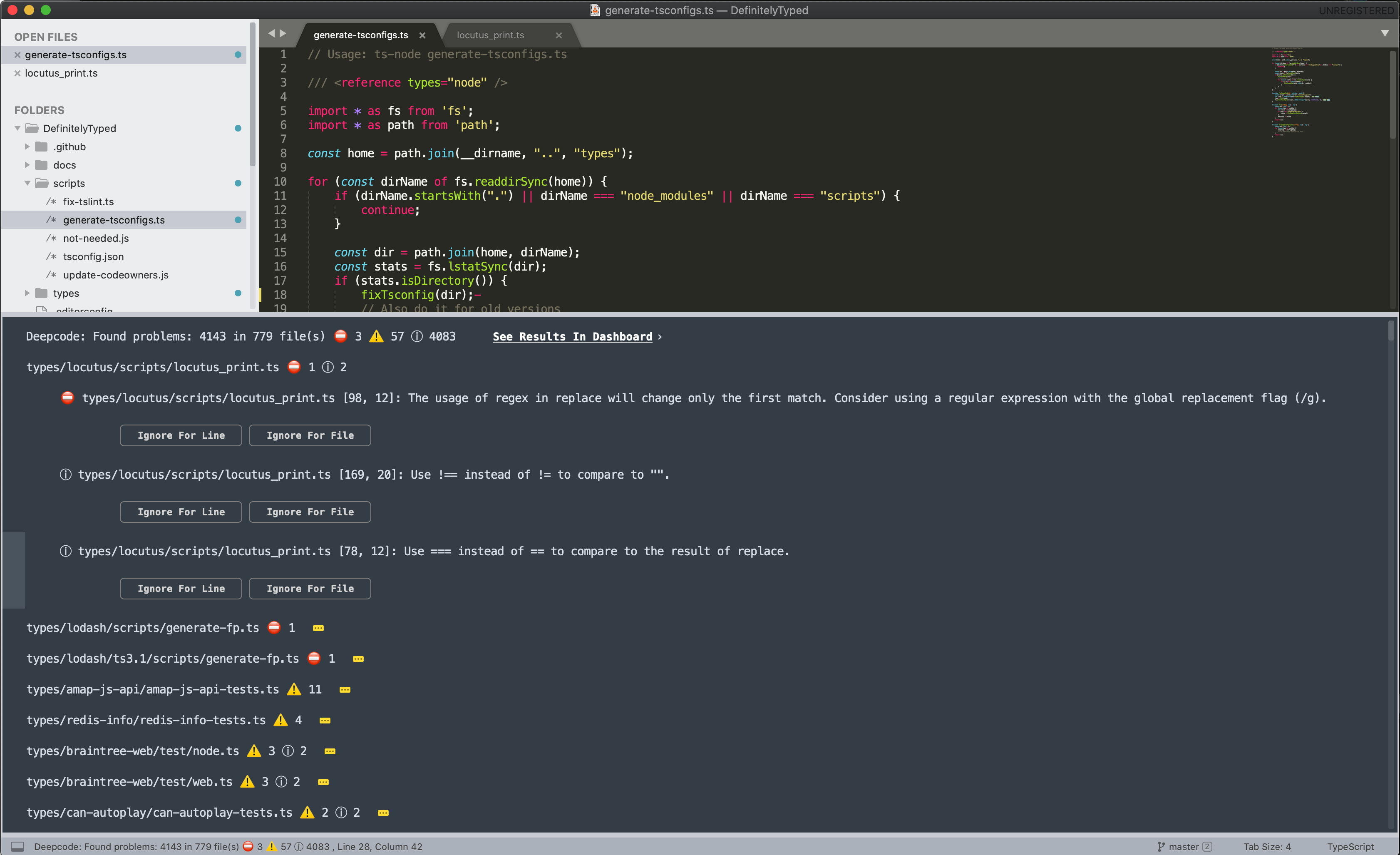1400x855 pixels.
Task: Go back to previous tab arrow
Action: [x=272, y=34]
